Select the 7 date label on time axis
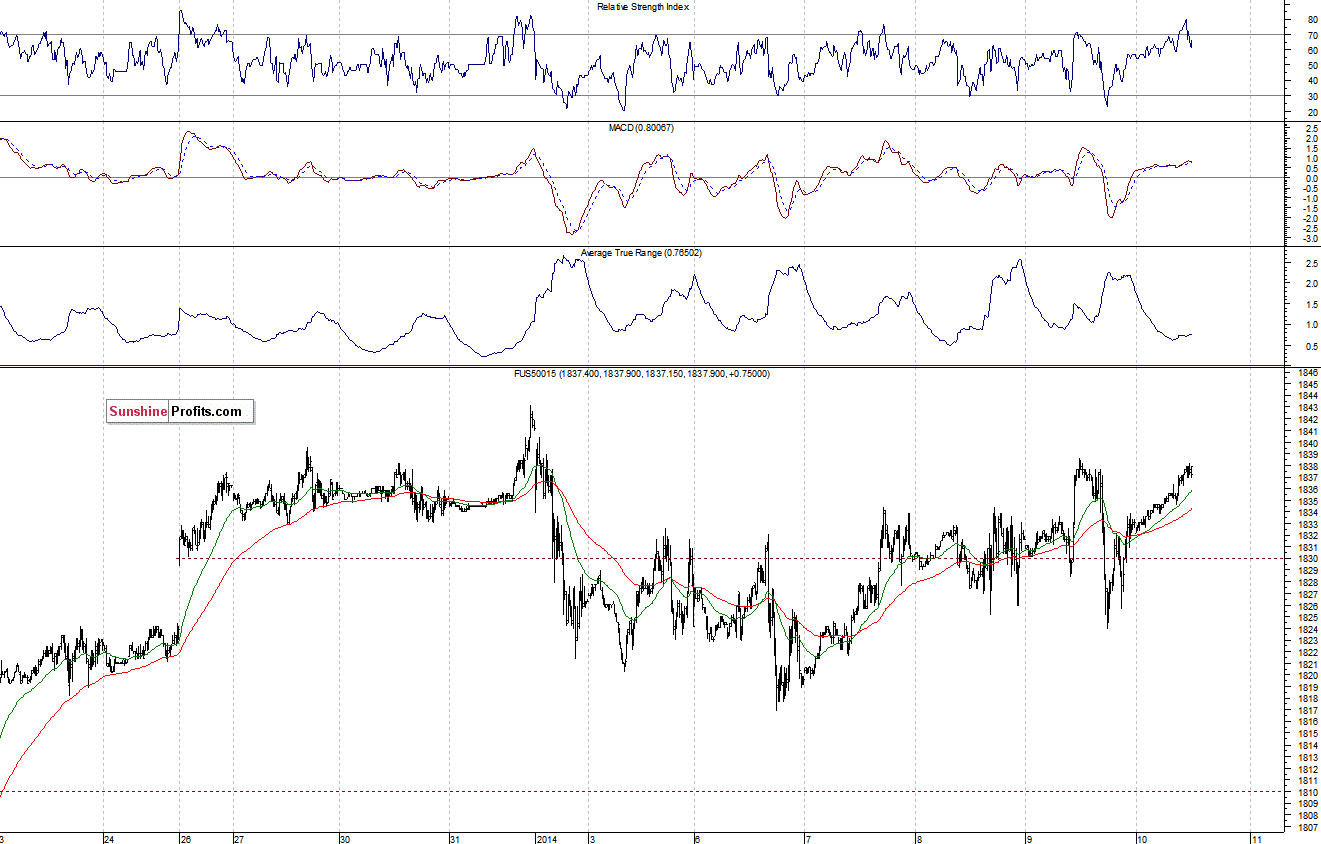1321x844 pixels. click(807, 839)
